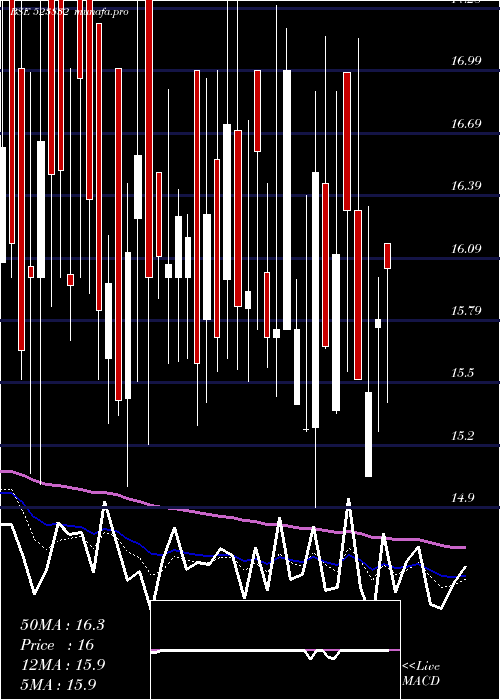
Task: Click the 14.9 price axis label
Action: (462, 498)
